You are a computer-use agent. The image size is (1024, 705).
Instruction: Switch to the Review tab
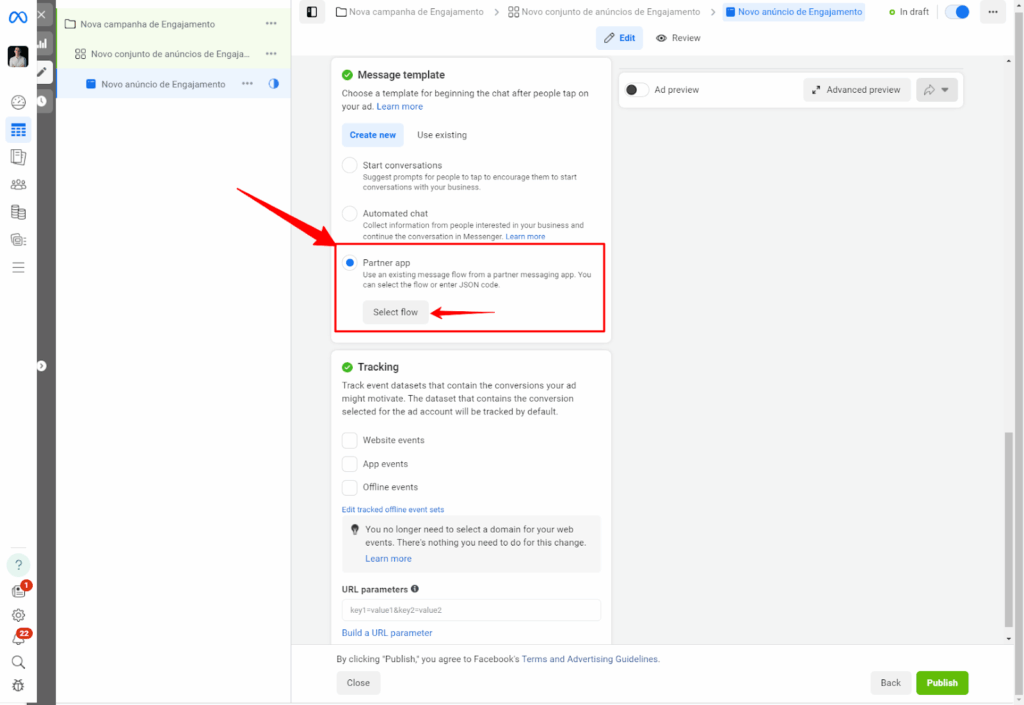click(x=678, y=38)
